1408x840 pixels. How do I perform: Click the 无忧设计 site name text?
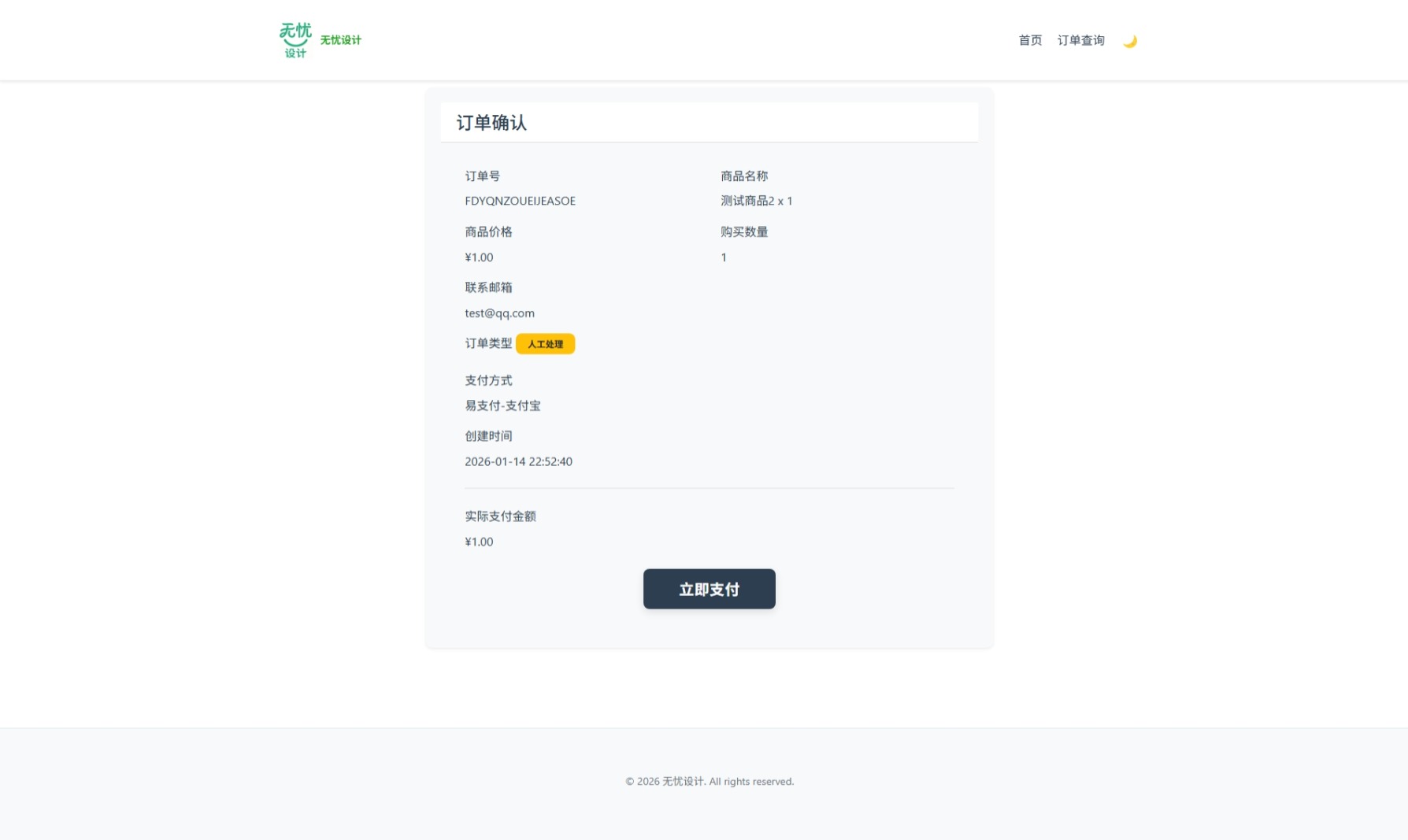point(340,40)
